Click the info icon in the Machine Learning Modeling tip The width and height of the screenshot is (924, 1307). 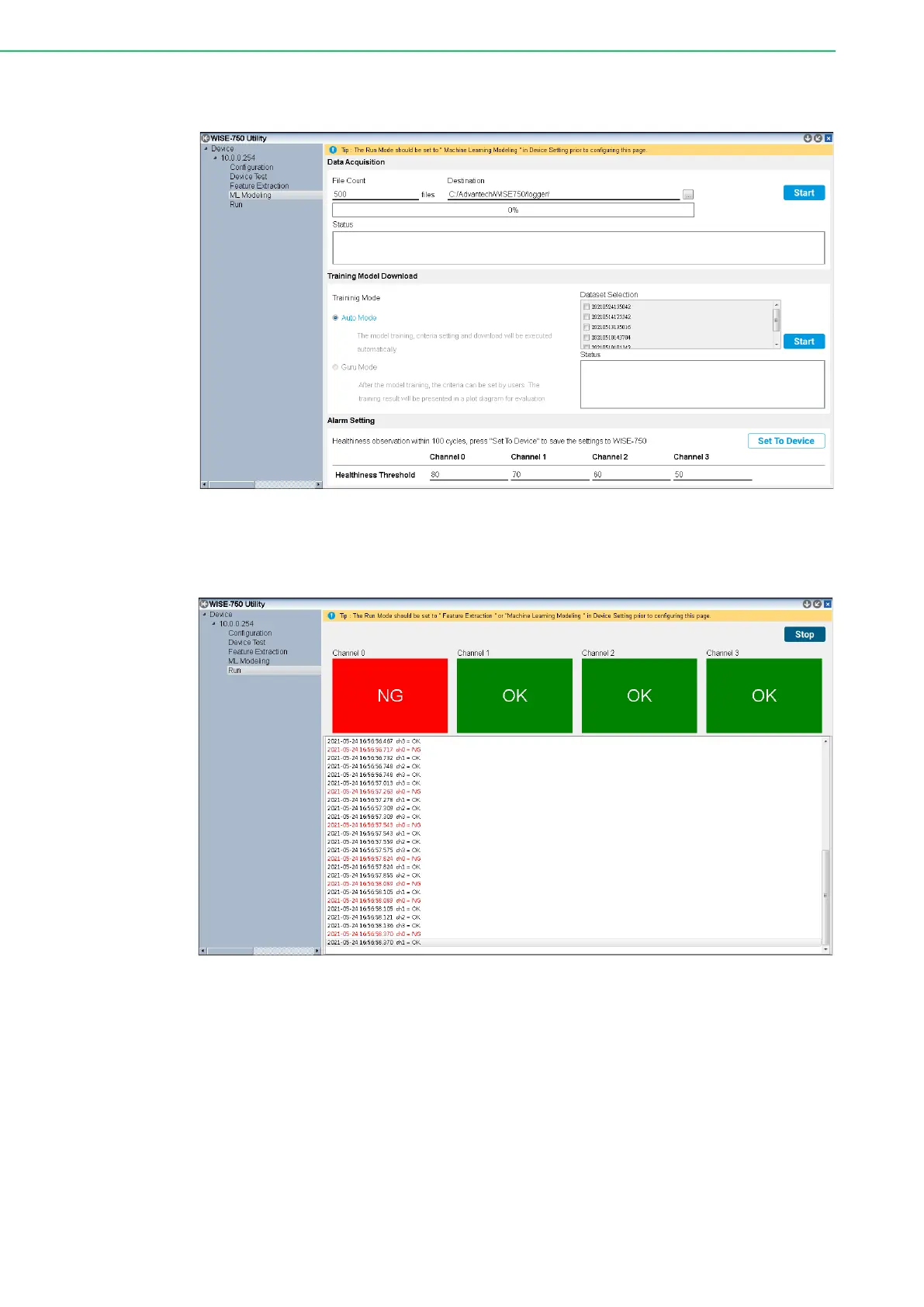pos(333,150)
